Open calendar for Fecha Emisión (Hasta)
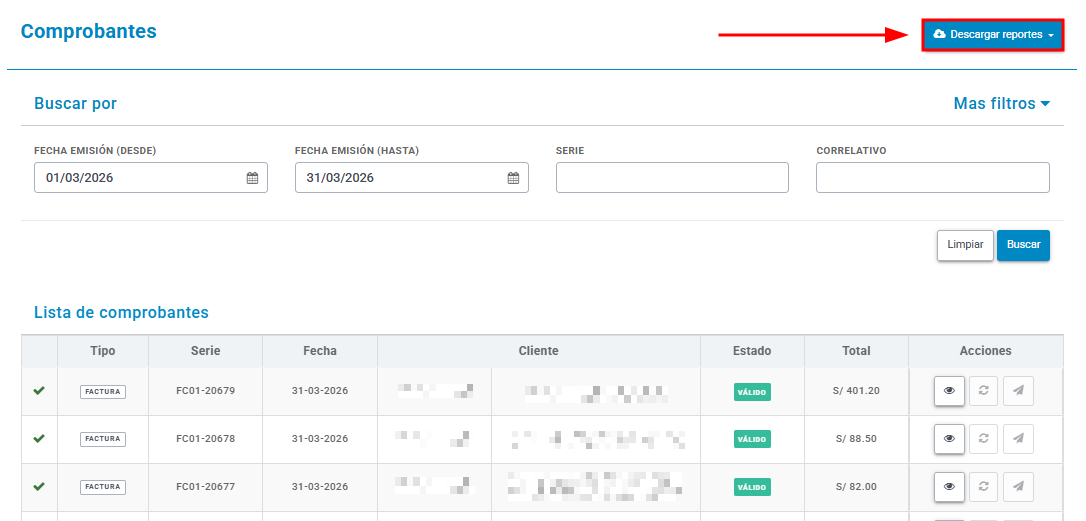The width and height of the screenshot is (1086, 521). click(513, 178)
